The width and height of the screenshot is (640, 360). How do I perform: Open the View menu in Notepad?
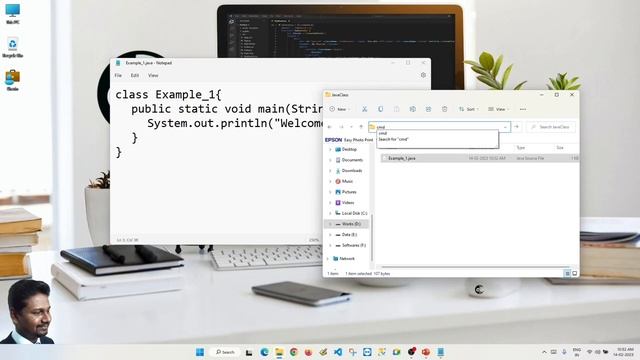click(153, 76)
